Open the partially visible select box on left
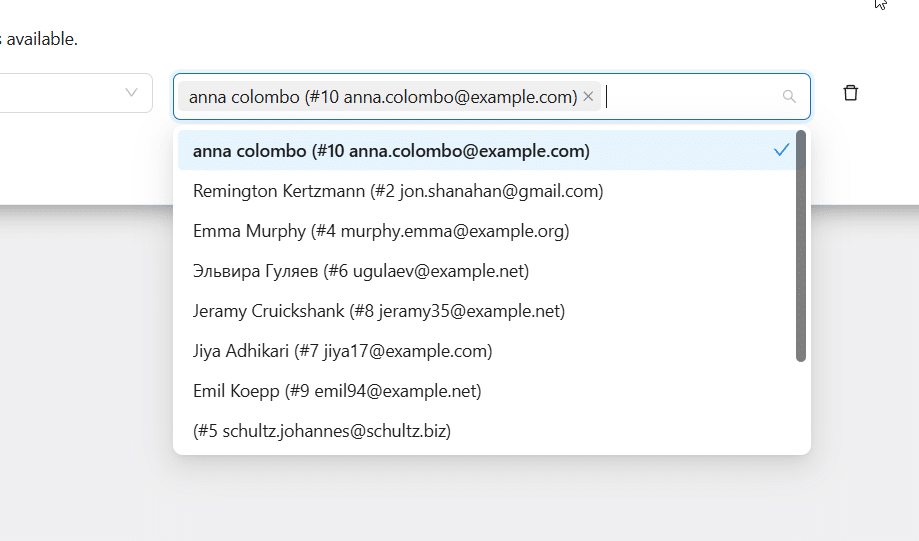Screen dimensions: 919x541 click(x=60, y=93)
